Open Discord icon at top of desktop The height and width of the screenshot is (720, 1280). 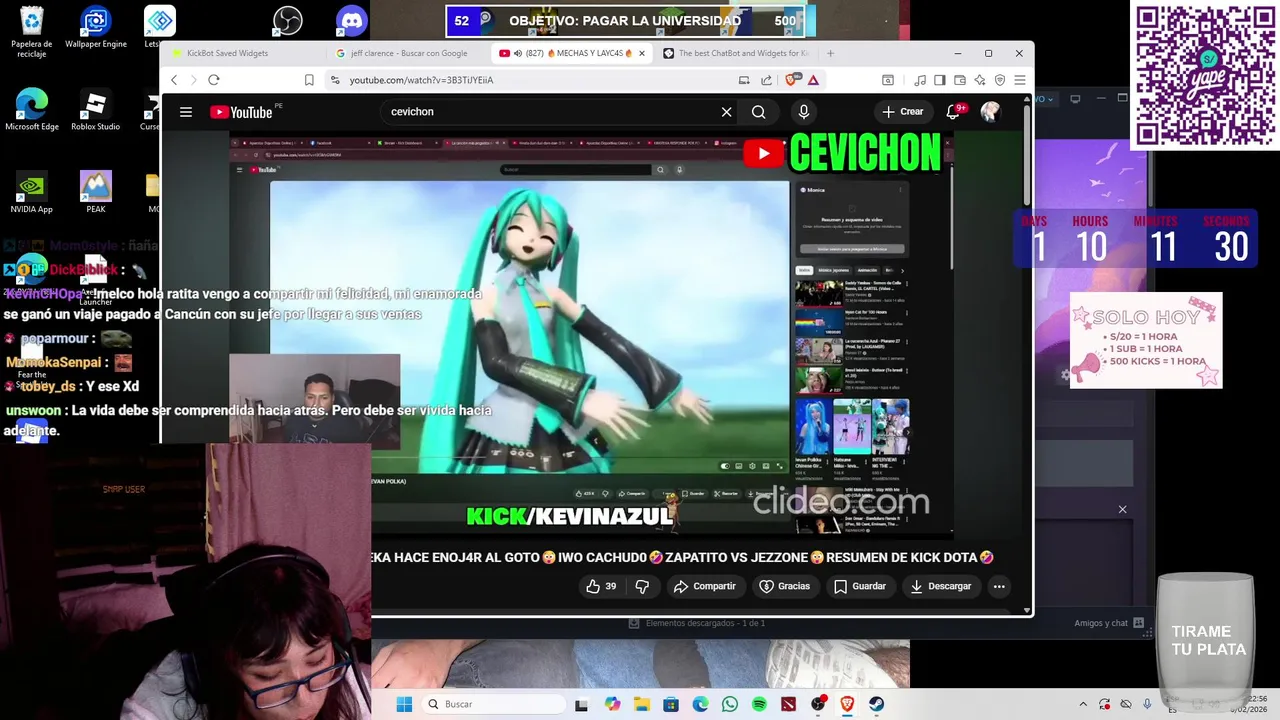(352, 20)
